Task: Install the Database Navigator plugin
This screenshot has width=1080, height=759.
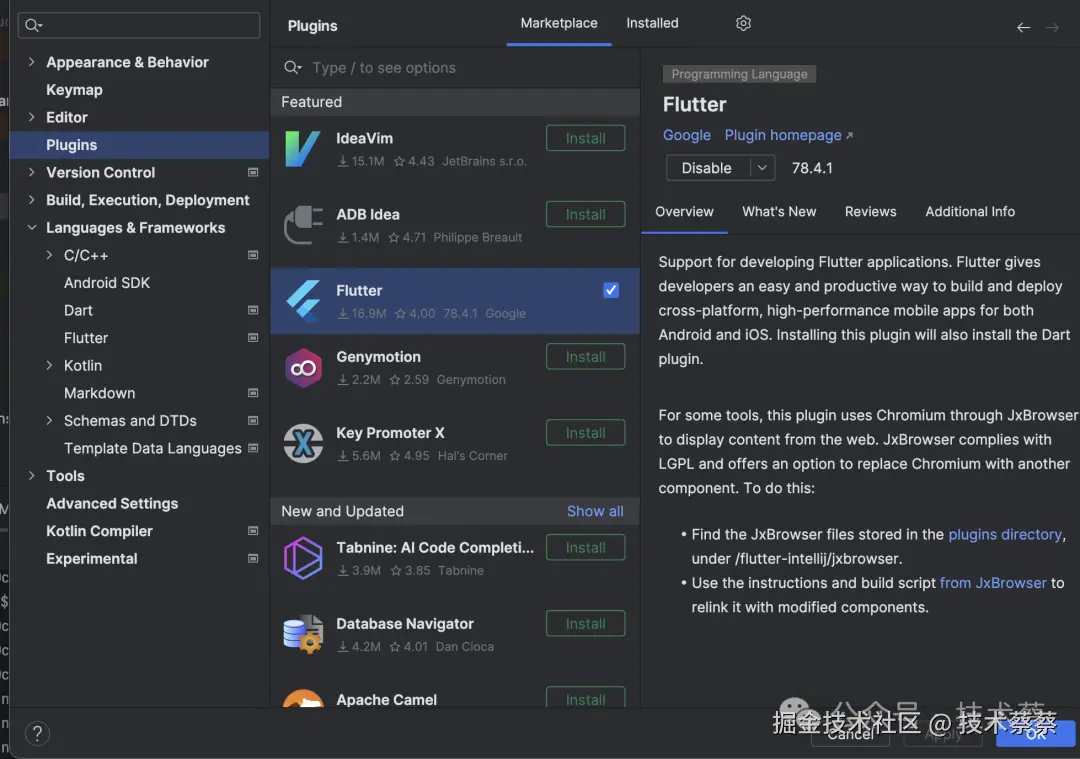Action: [x=585, y=623]
